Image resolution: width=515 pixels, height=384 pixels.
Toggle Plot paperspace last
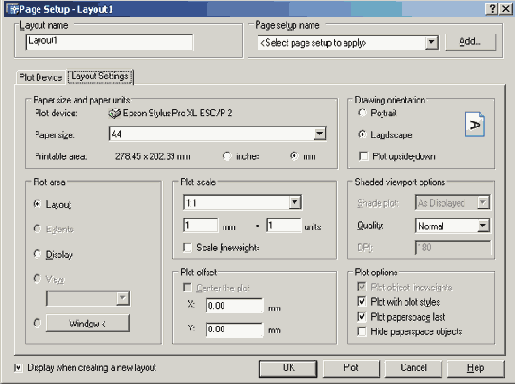pyautogui.click(x=362, y=316)
